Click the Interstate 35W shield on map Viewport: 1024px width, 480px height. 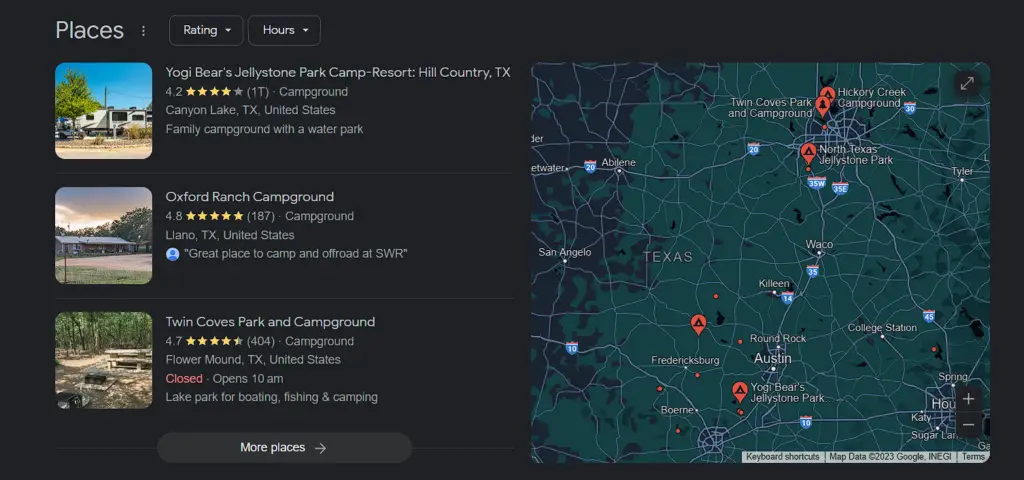click(x=816, y=182)
